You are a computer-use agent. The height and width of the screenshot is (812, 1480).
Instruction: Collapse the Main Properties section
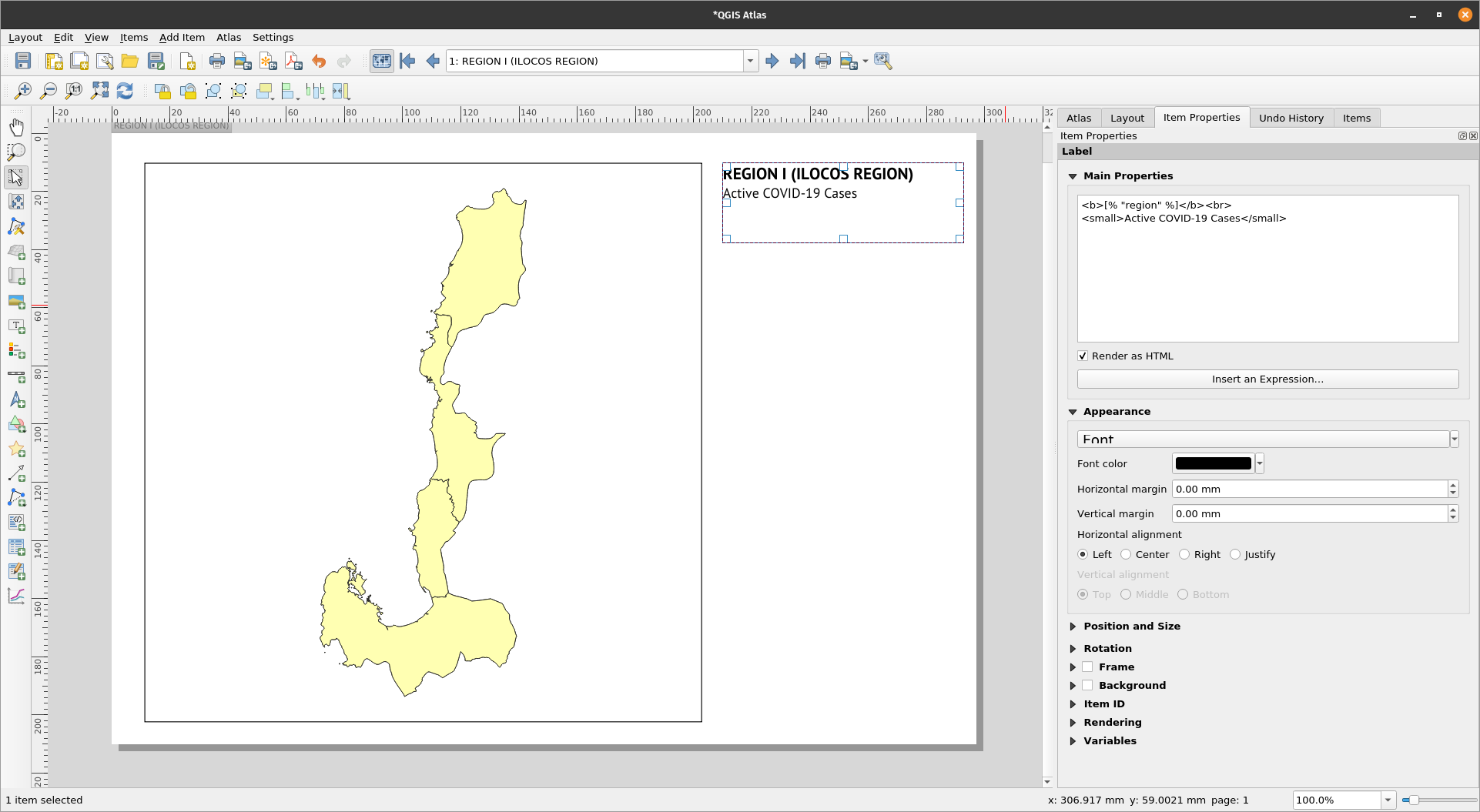click(1073, 176)
